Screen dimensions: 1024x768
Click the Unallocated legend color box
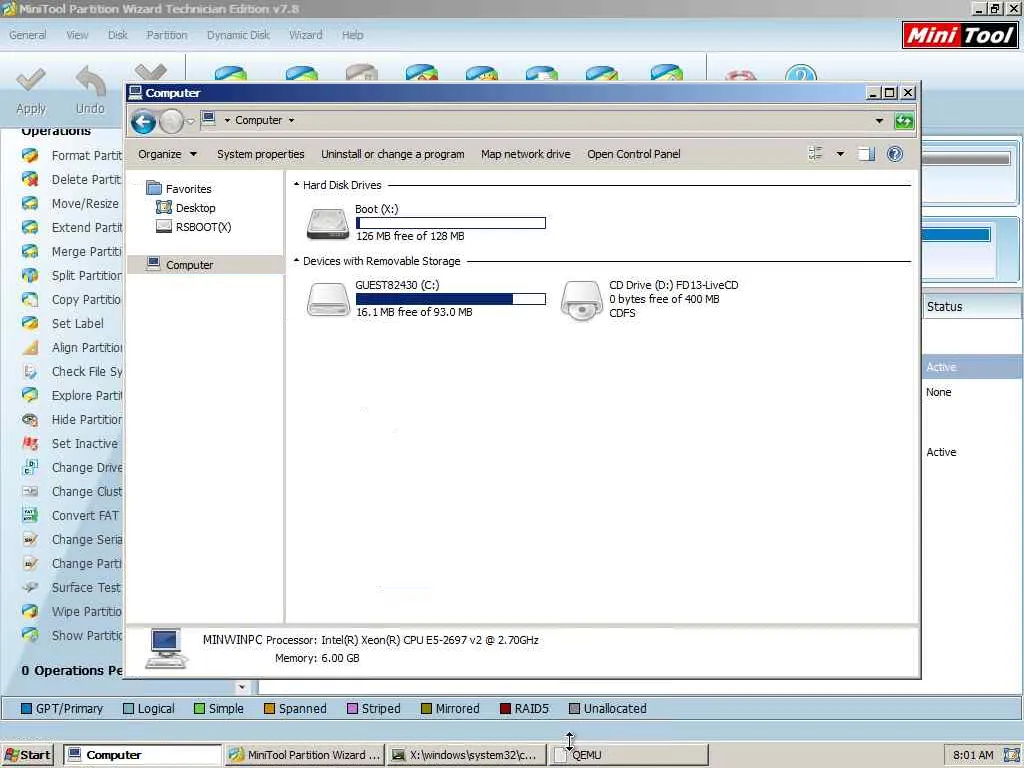(574, 709)
